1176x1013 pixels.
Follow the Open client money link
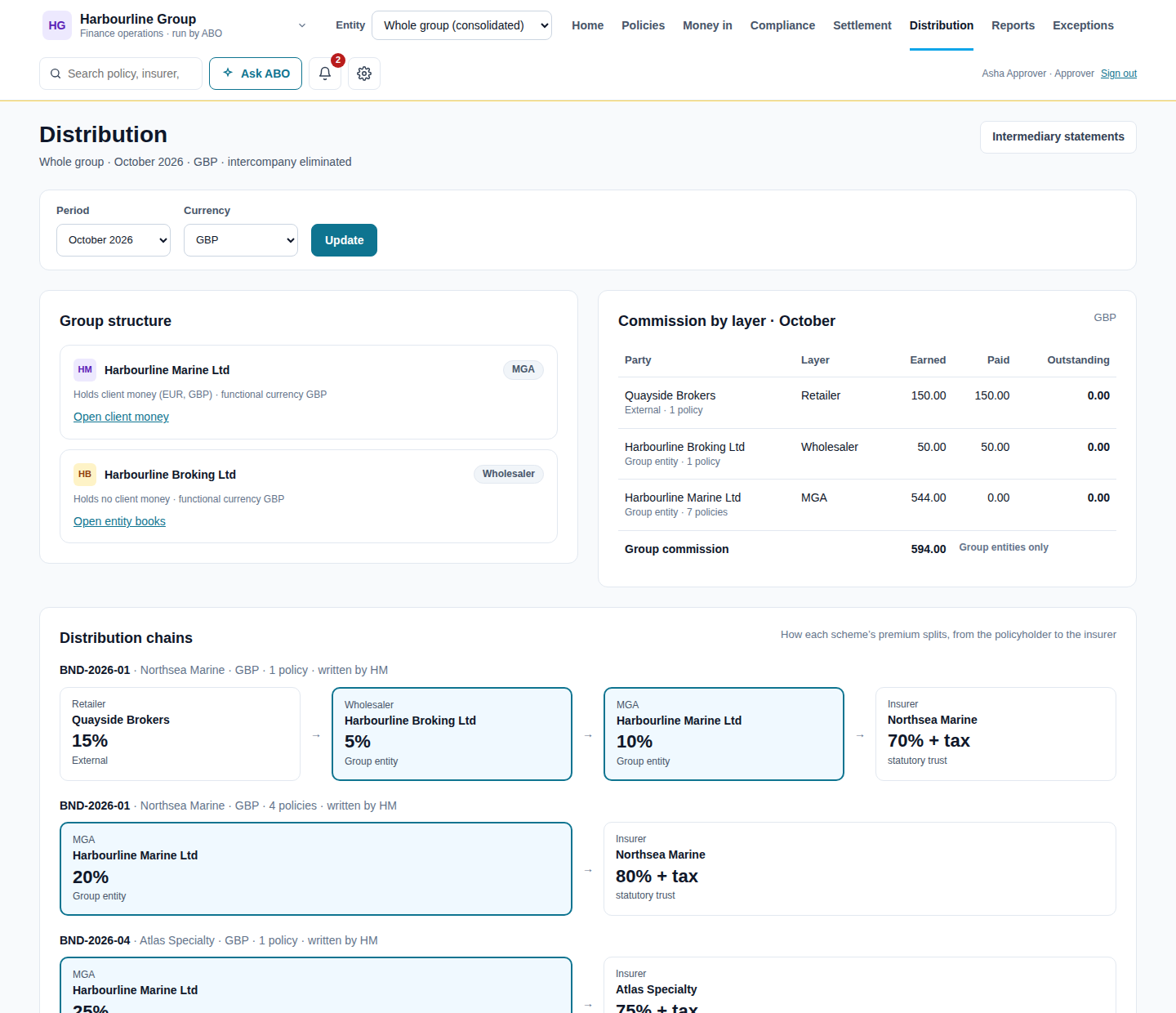[121, 417]
